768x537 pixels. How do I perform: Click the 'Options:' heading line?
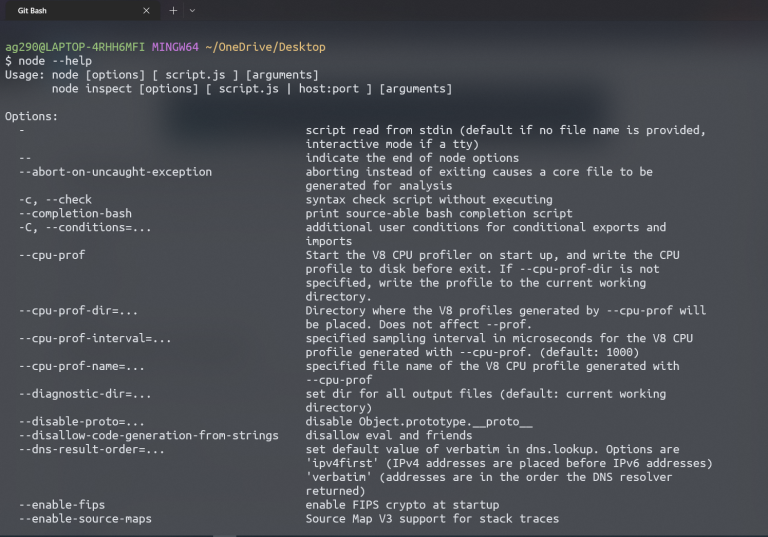tap(31, 116)
